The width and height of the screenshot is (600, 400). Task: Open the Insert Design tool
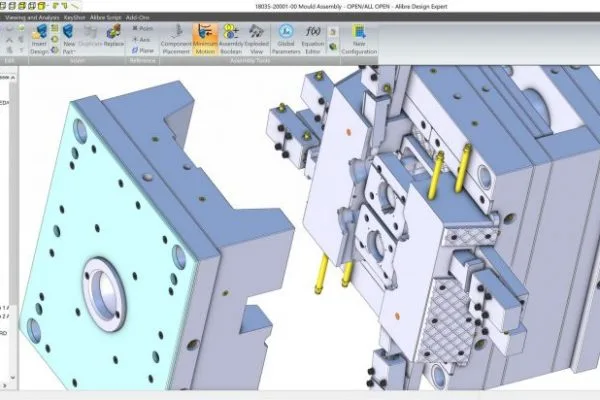click(x=40, y=40)
